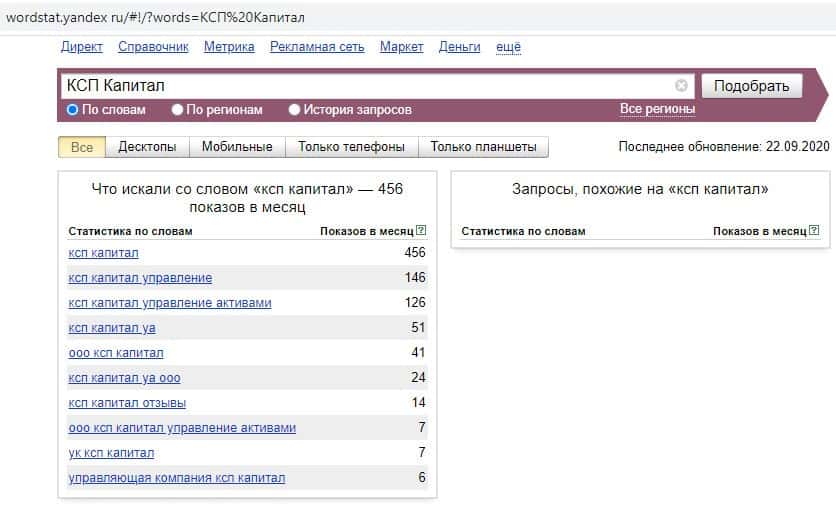The image size is (836, 507).
Task: Open the 'Деньги' link
Action: tap(460, 47)
